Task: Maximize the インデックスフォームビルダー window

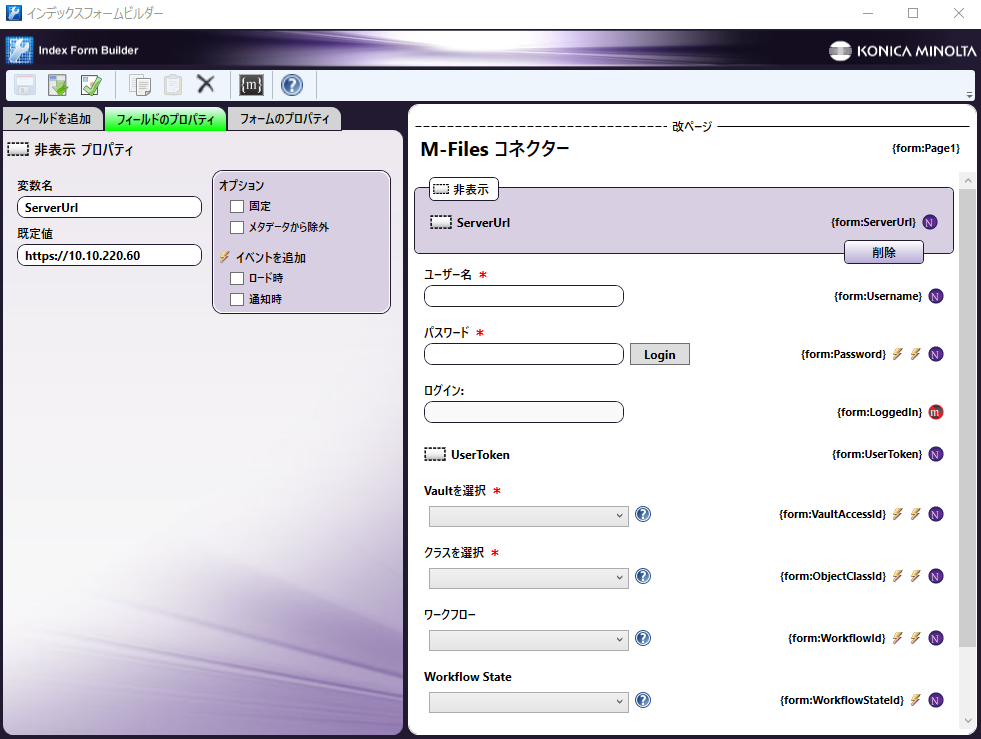Action: pyautogui.click(x=913, y=13)
